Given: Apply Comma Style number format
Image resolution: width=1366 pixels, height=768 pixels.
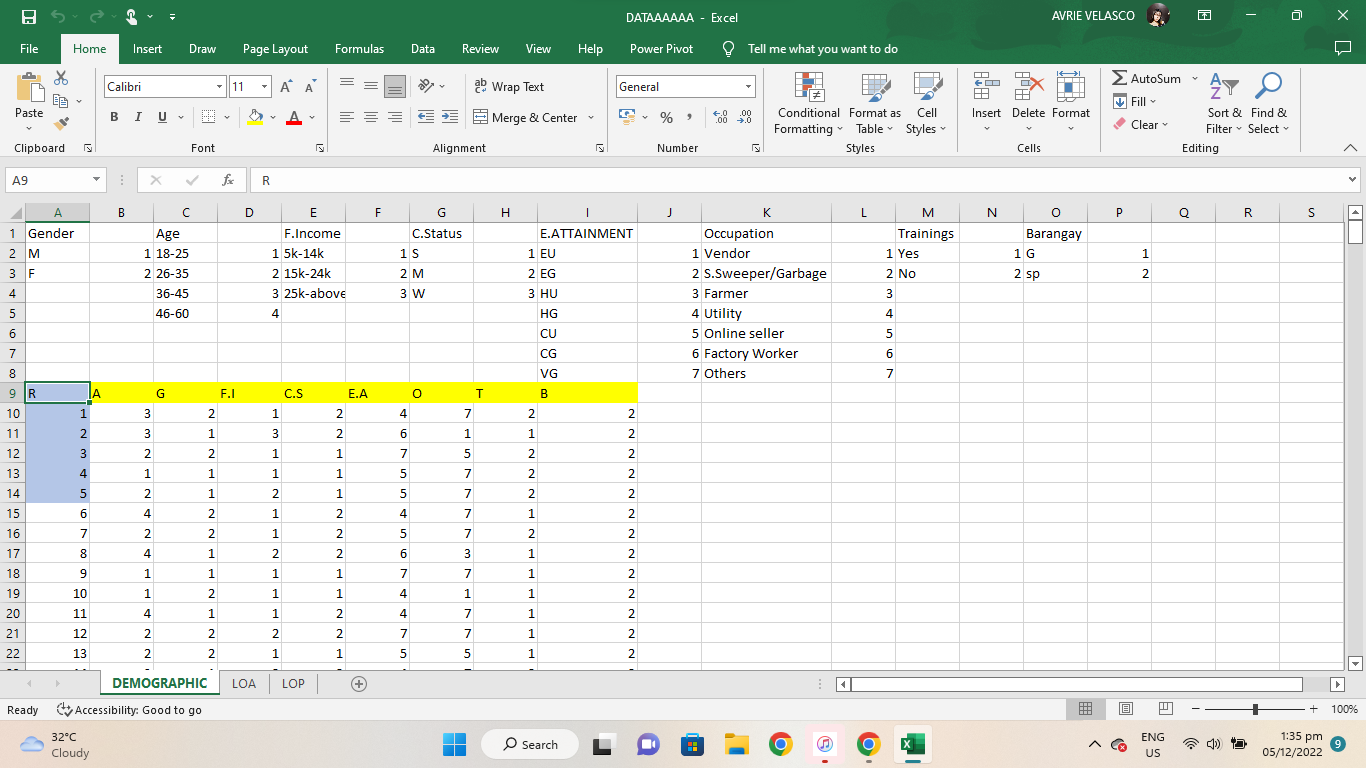Looking at the screenshot, I should click(690, 117).
